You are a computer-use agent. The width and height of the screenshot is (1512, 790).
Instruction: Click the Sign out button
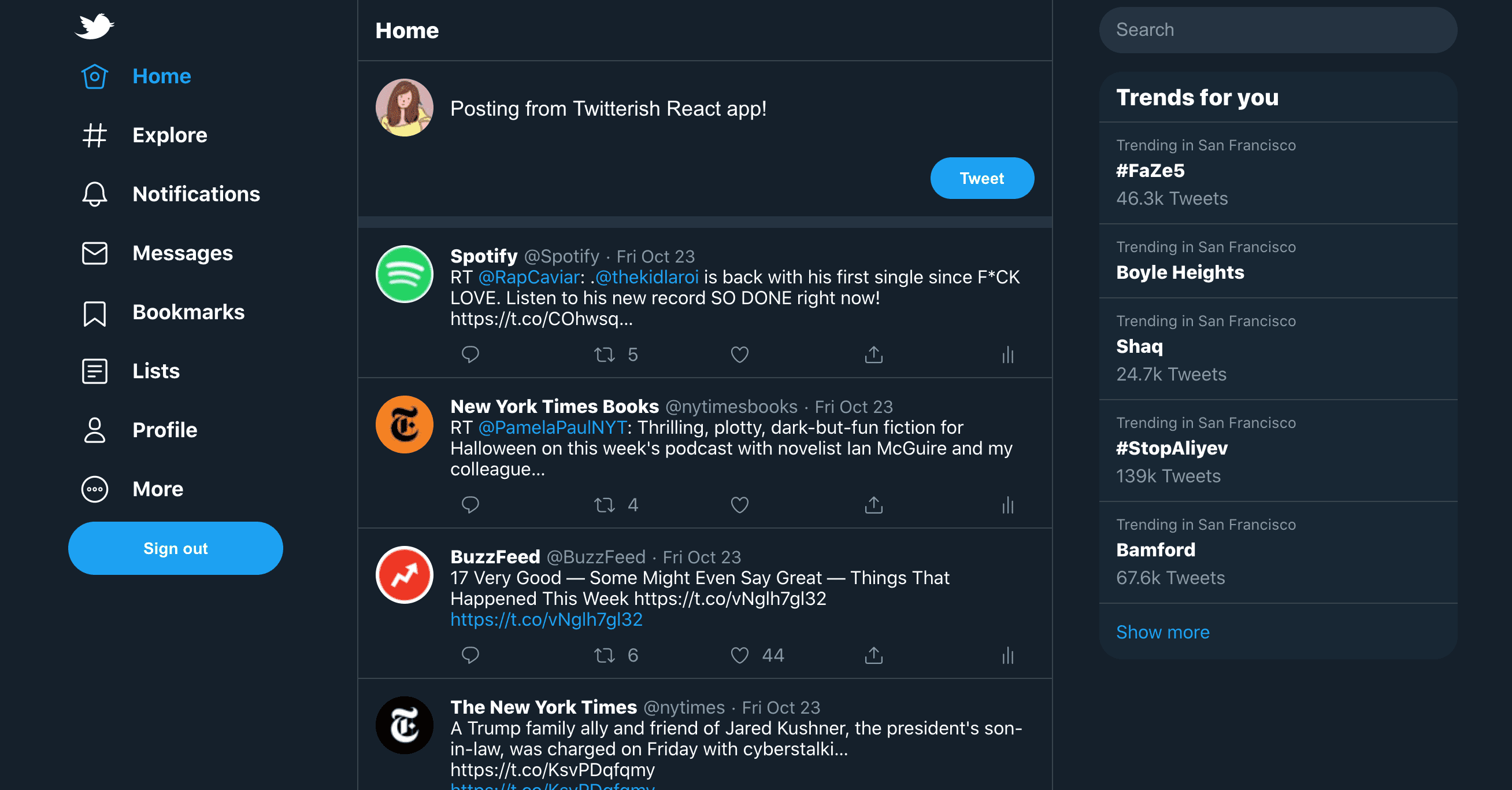(x=176, y=548)
